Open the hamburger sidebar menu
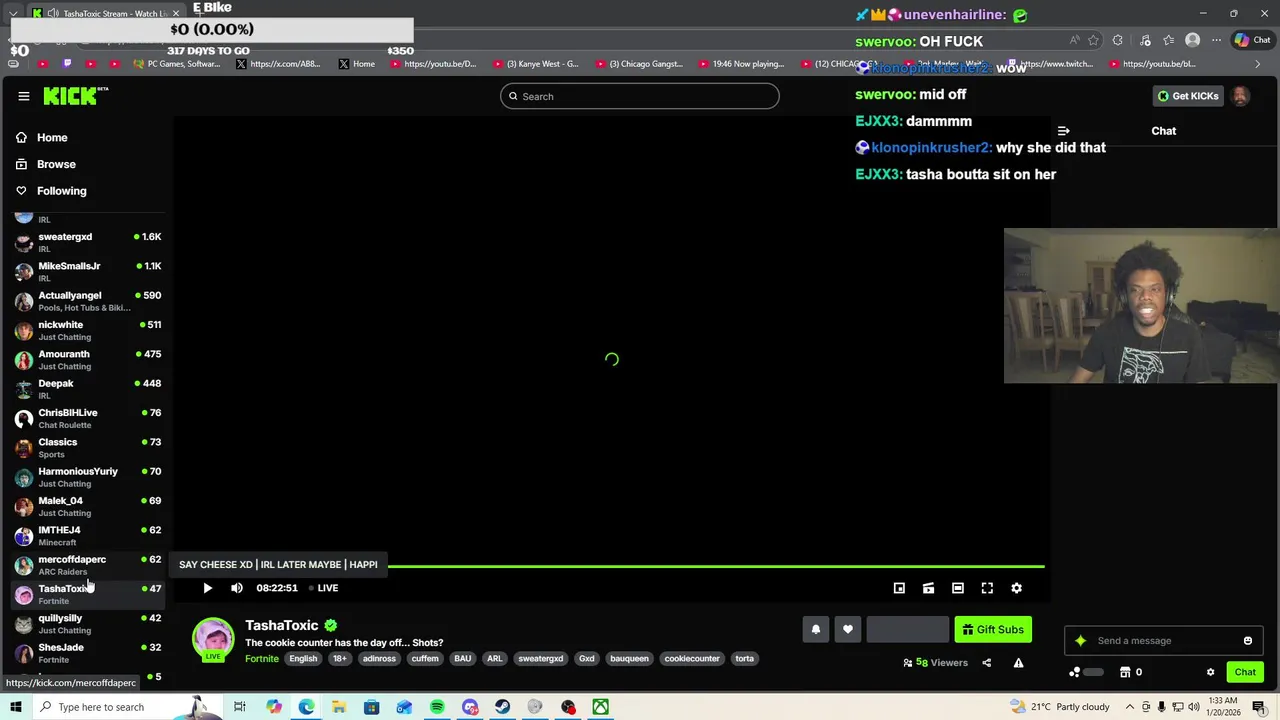 click(24, 96)
